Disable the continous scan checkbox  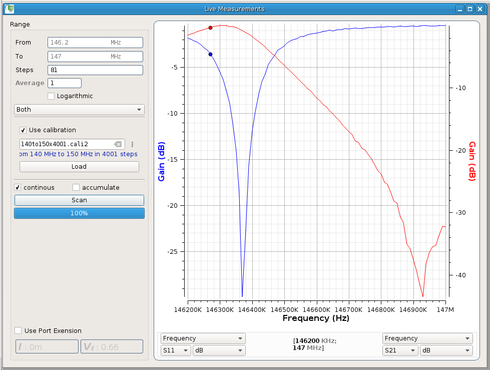[x=18, y=187]
